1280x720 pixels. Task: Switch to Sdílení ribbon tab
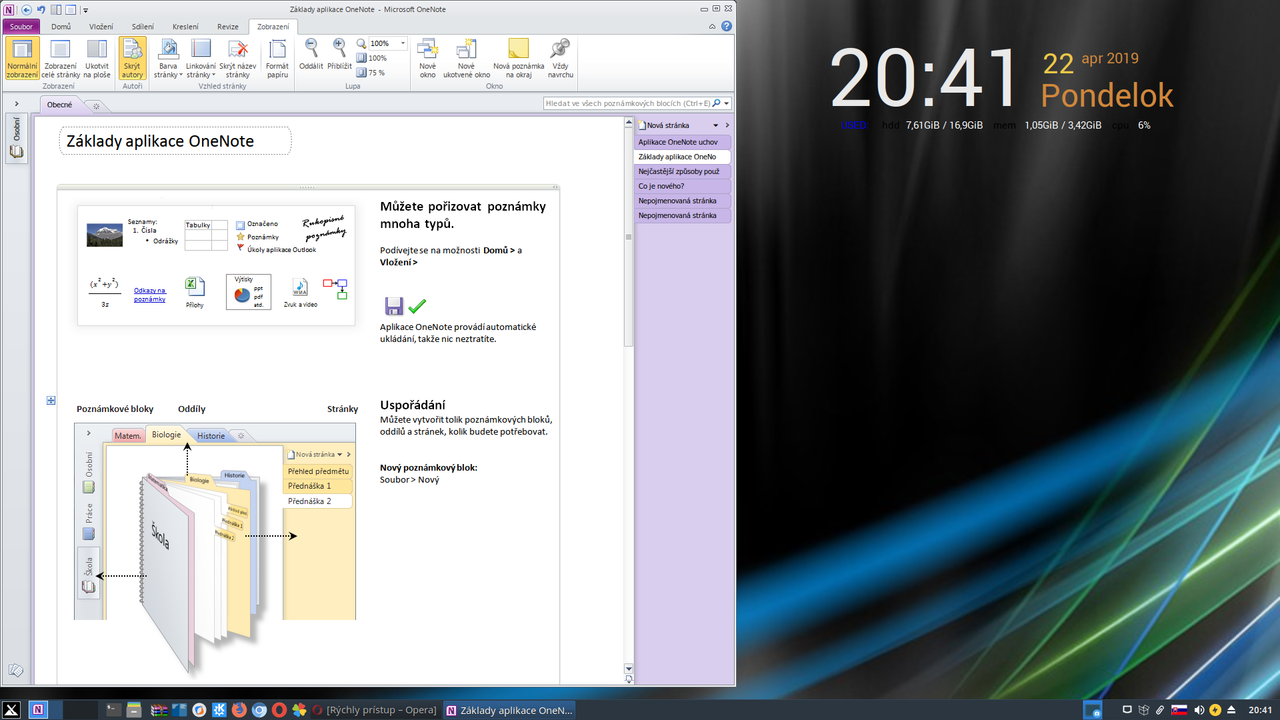[x=143, y=27]
